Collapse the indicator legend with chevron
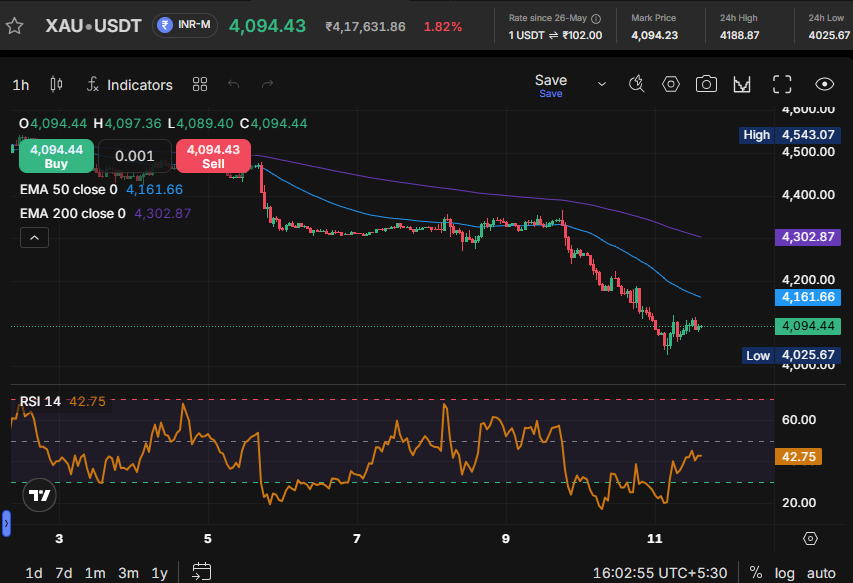Viewport: 853px width, 583px height. click(34, 238)
